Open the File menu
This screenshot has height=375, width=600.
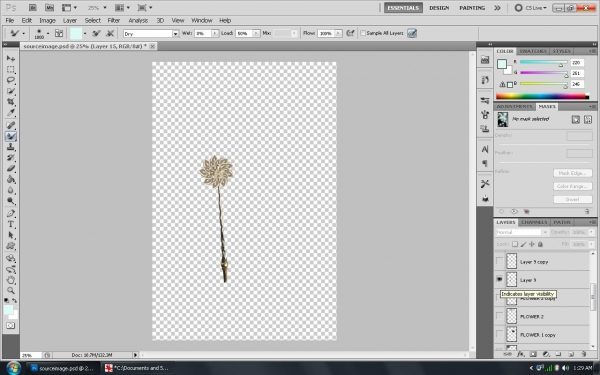[x=10, y=20]
